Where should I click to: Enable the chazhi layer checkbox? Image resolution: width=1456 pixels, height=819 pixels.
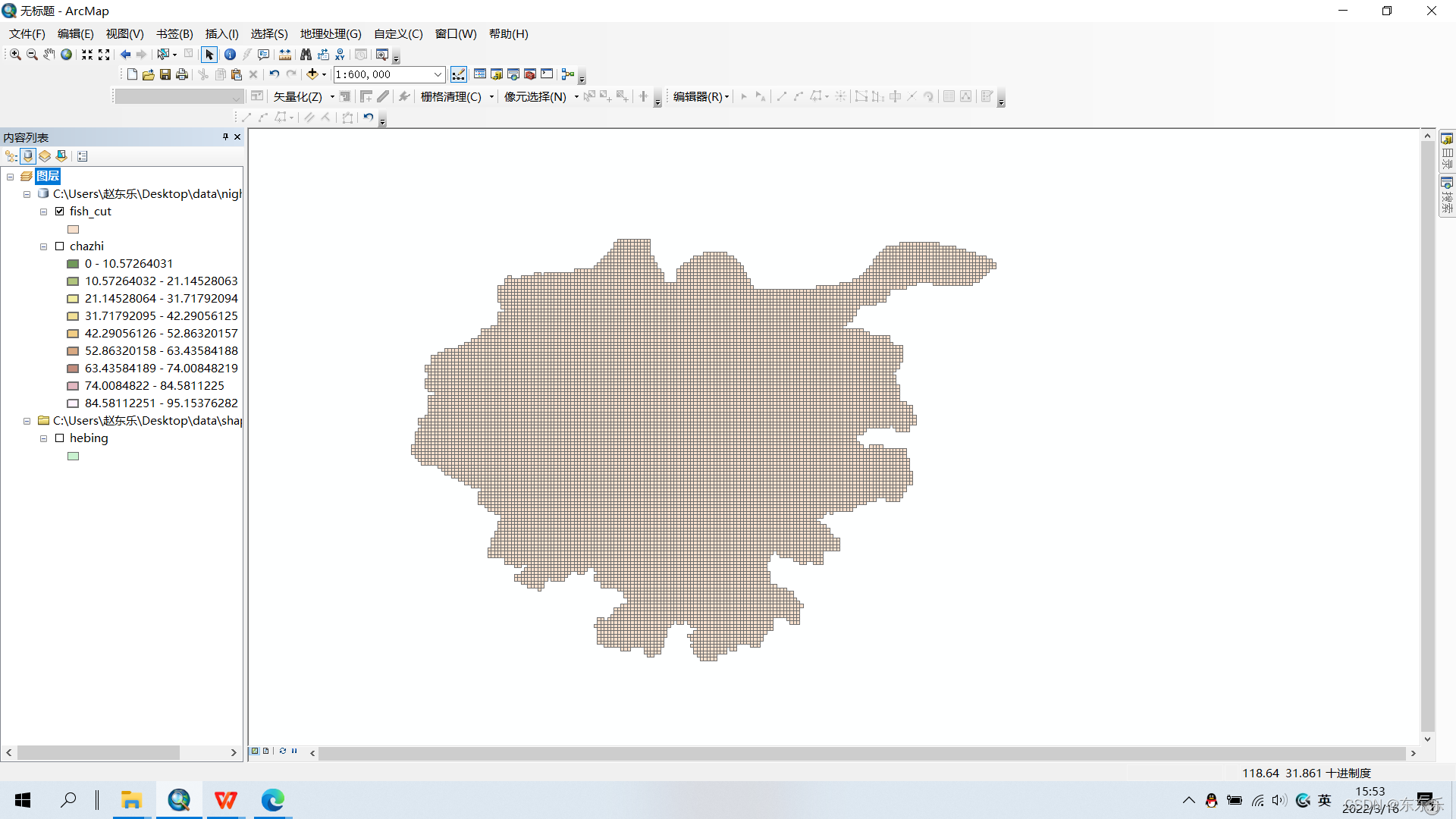tap(60, 246)
